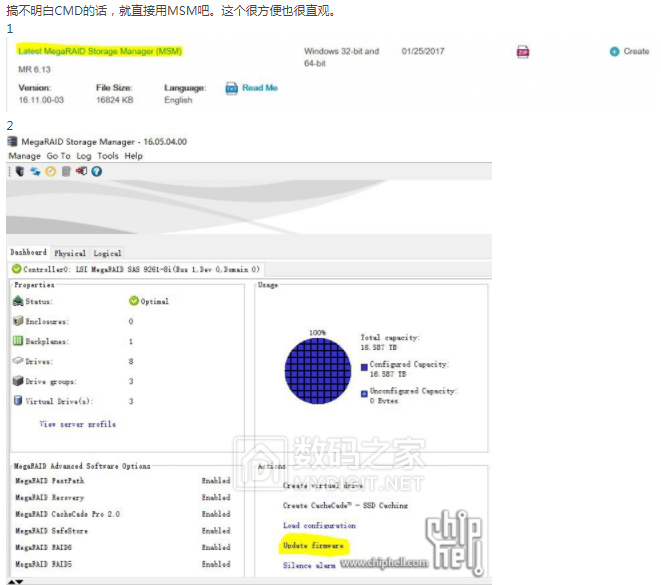Click the Load configuration link
Viewport: 661px width, 585px height.
coord(319,525)
